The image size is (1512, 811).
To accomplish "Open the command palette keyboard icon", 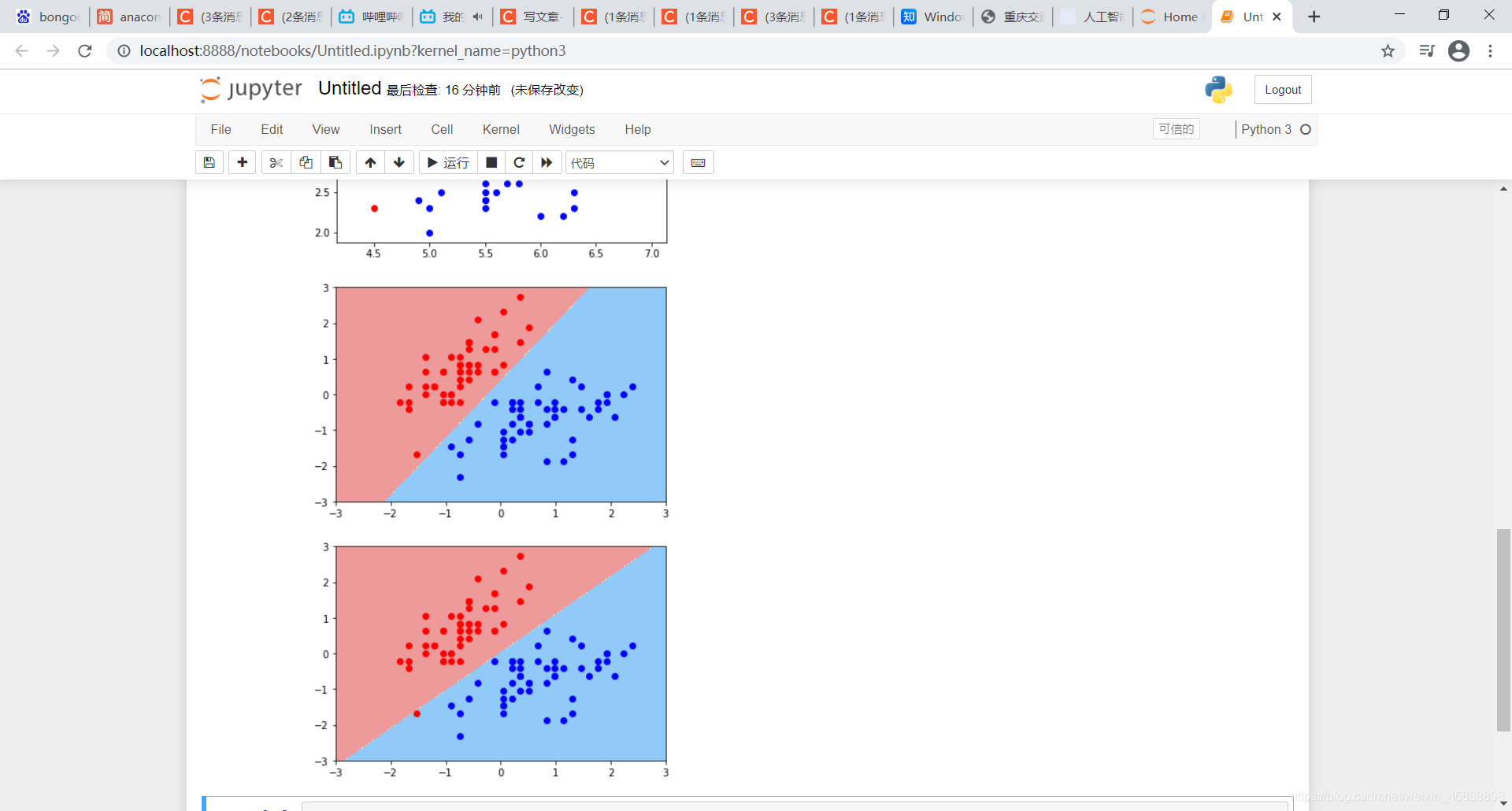I will (x=698, y=162).
